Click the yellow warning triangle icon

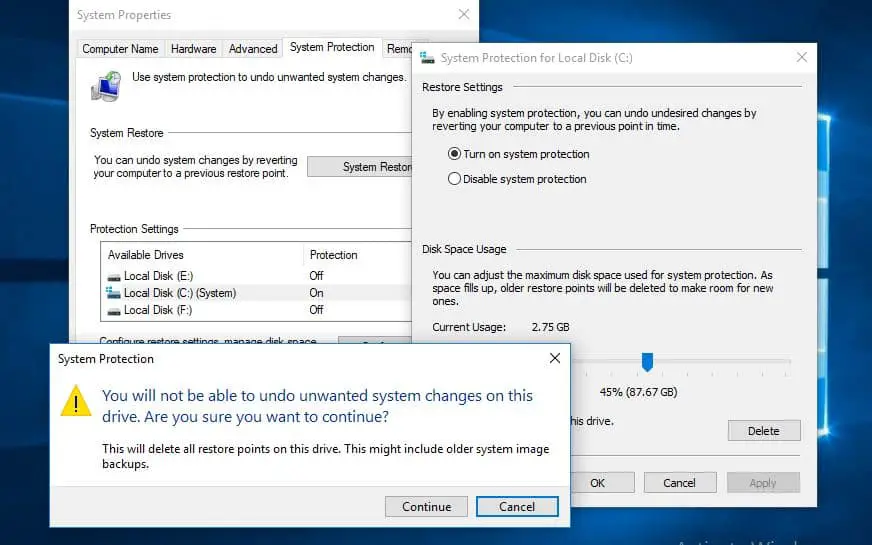pyautogui.click(x=76, y=402)
